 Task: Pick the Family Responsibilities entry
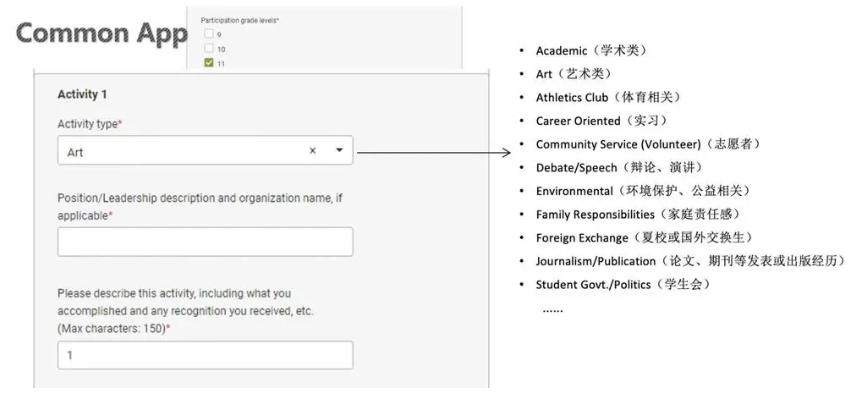point(637,214)
